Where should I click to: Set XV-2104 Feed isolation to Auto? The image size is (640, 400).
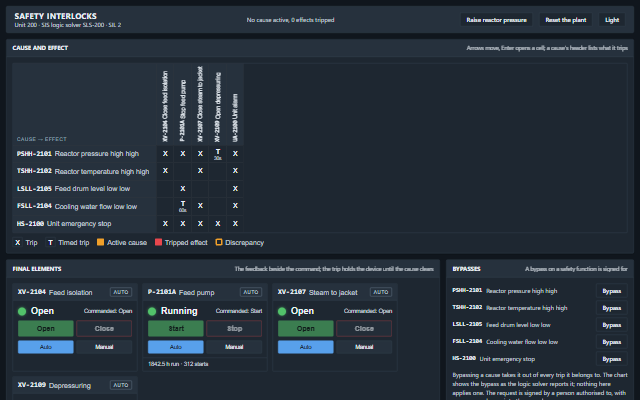click(46, 347)
